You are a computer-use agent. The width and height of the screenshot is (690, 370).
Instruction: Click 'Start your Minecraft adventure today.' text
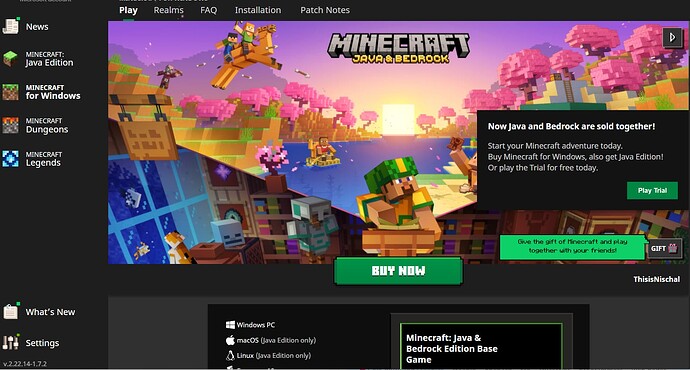coord(555,146)
